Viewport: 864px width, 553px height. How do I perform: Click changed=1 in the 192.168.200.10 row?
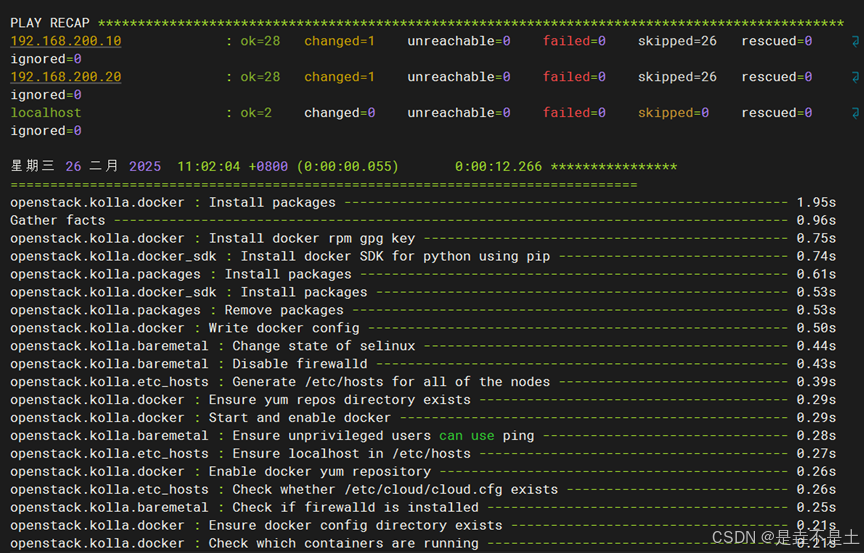tap(339, 41)
